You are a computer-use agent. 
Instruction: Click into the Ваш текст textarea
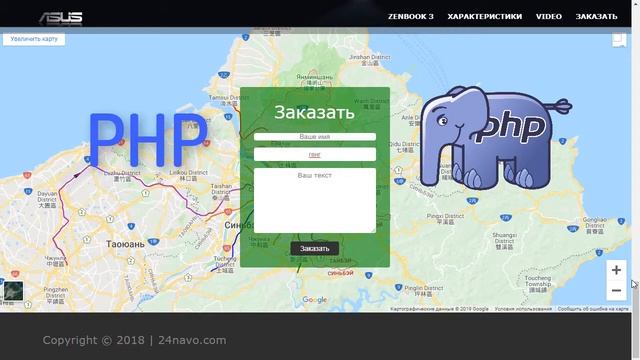click(x=315, y=200)
